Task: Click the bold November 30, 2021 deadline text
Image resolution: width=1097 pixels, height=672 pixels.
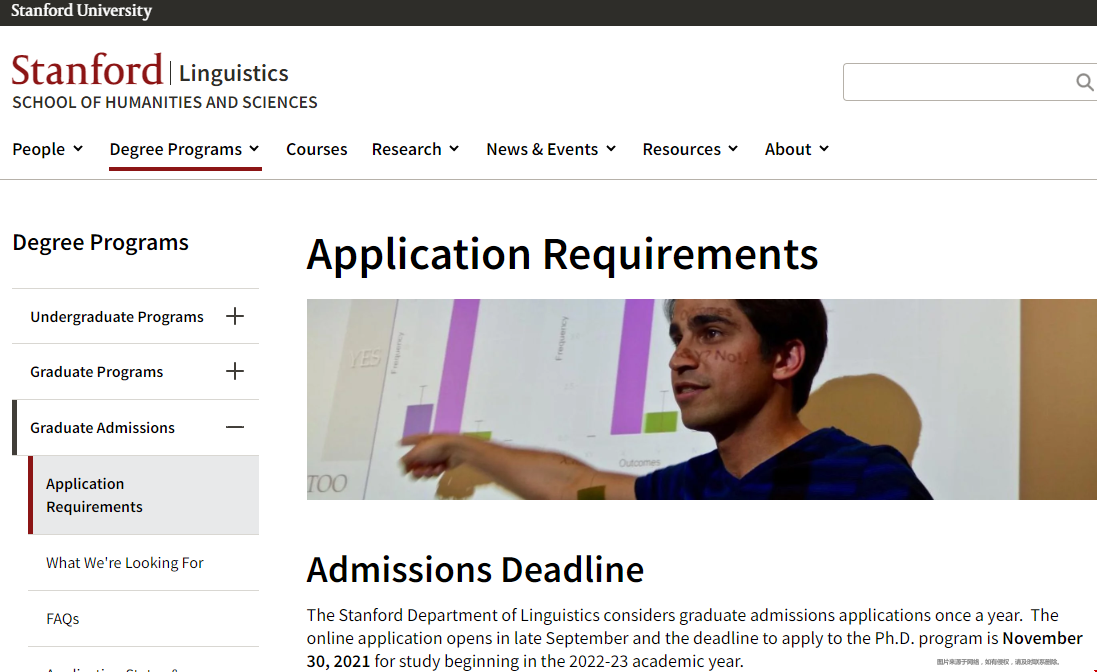Action: pos(694,650)
